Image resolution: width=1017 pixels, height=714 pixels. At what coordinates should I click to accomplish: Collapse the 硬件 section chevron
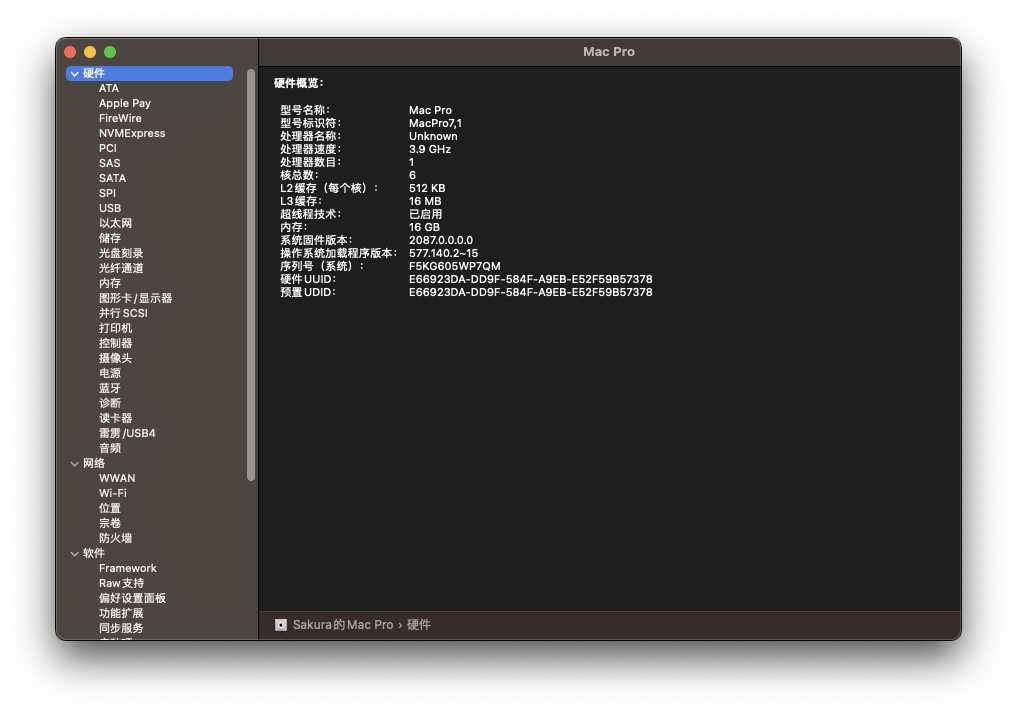point(74,74)
